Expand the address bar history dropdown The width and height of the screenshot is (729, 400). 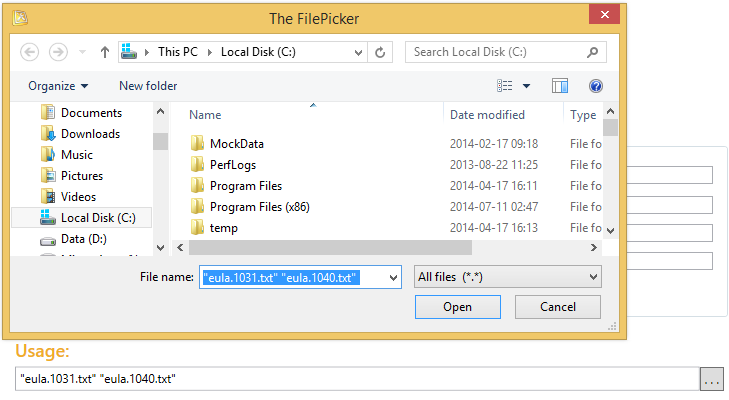coord(357,52)
